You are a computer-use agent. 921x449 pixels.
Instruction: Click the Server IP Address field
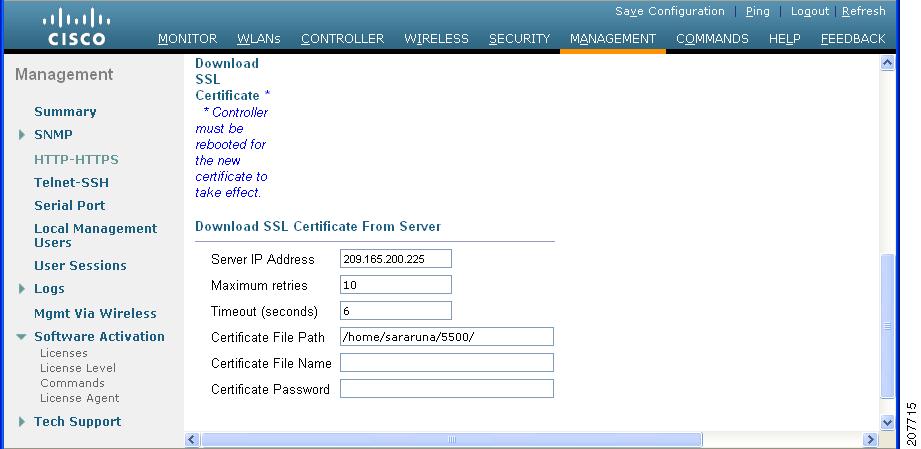pos(395,259)
